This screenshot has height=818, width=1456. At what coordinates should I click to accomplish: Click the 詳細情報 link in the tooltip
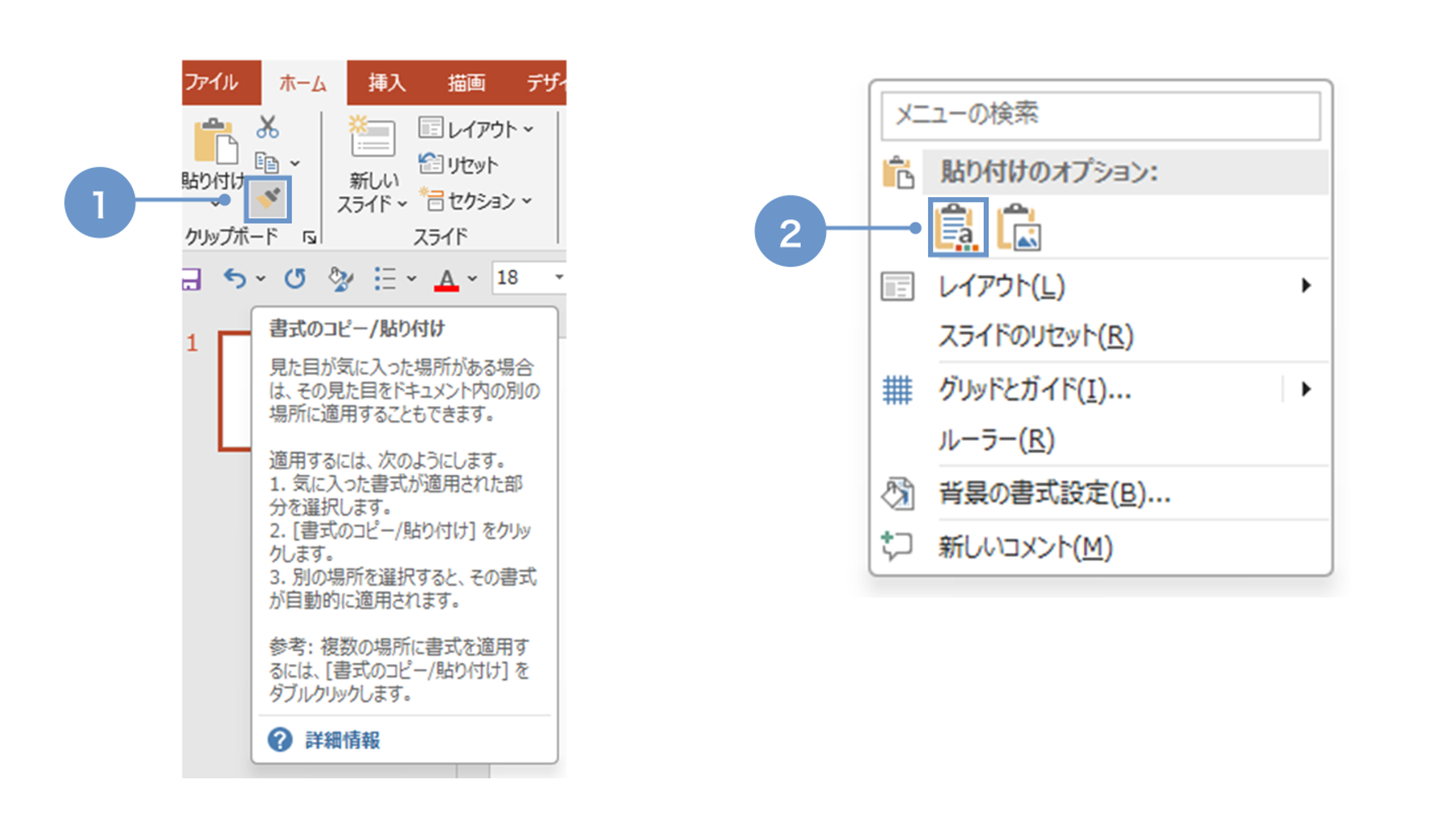coord(342,740)
